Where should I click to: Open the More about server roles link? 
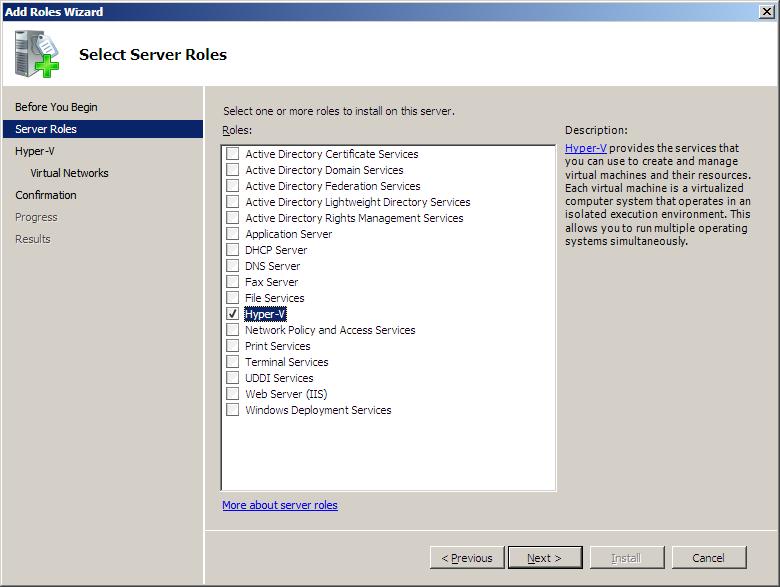[x=280, y=505]
